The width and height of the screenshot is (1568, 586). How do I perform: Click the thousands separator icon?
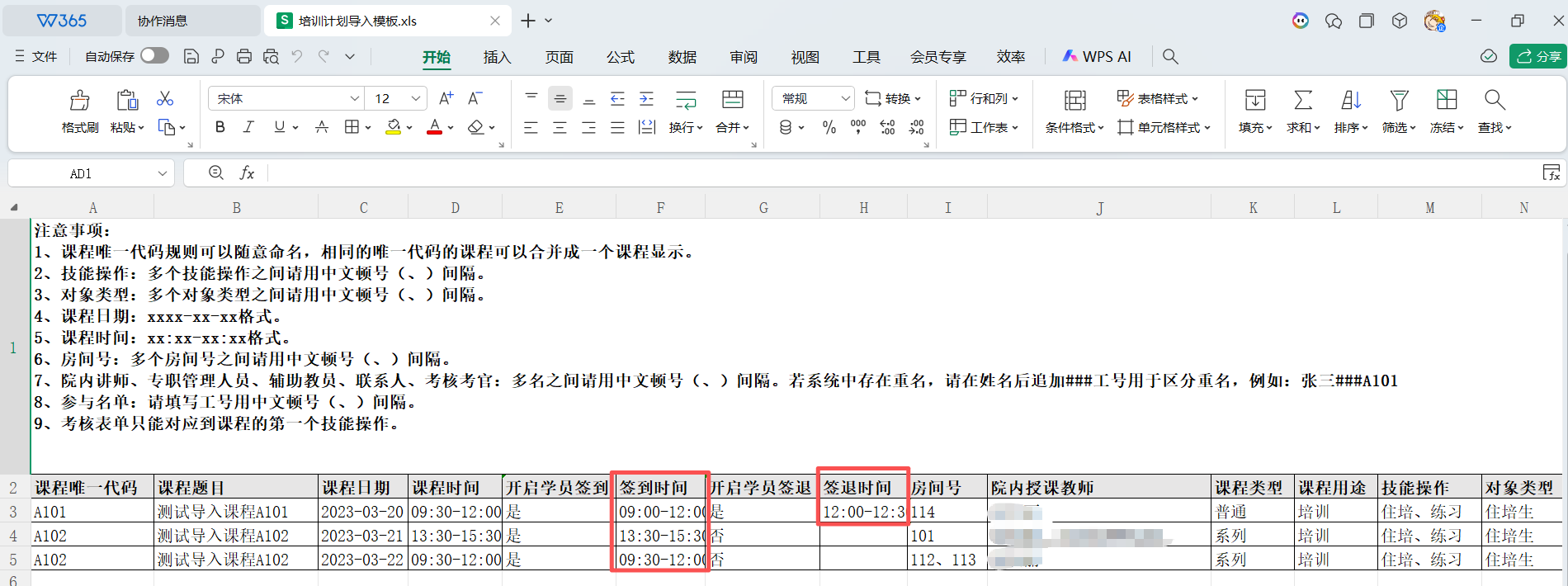tap(858, 127)
